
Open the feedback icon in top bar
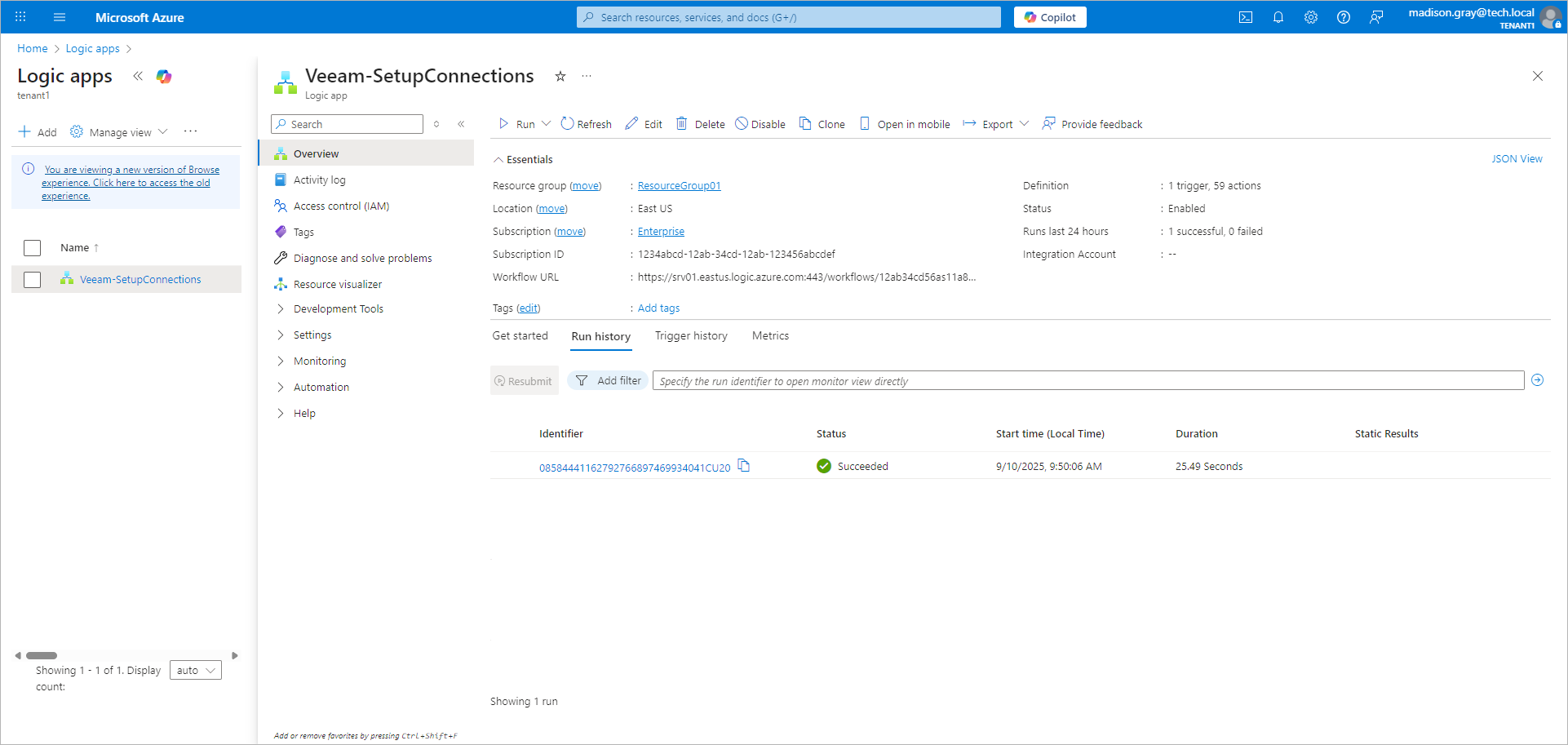(x=1376, y=17)
